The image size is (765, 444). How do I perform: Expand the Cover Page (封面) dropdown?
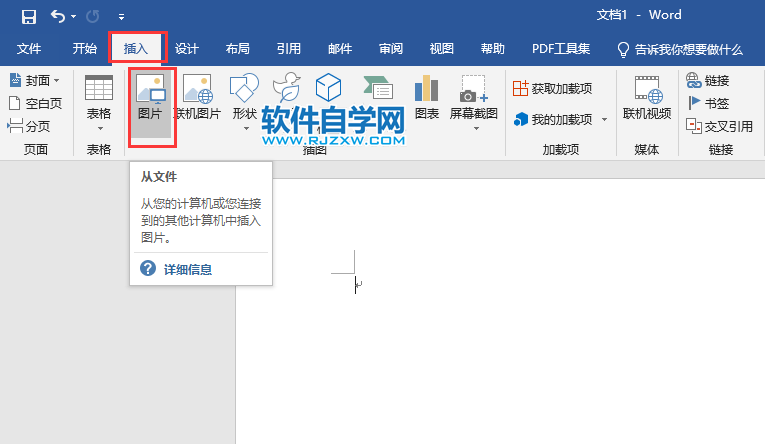[35, 80]
